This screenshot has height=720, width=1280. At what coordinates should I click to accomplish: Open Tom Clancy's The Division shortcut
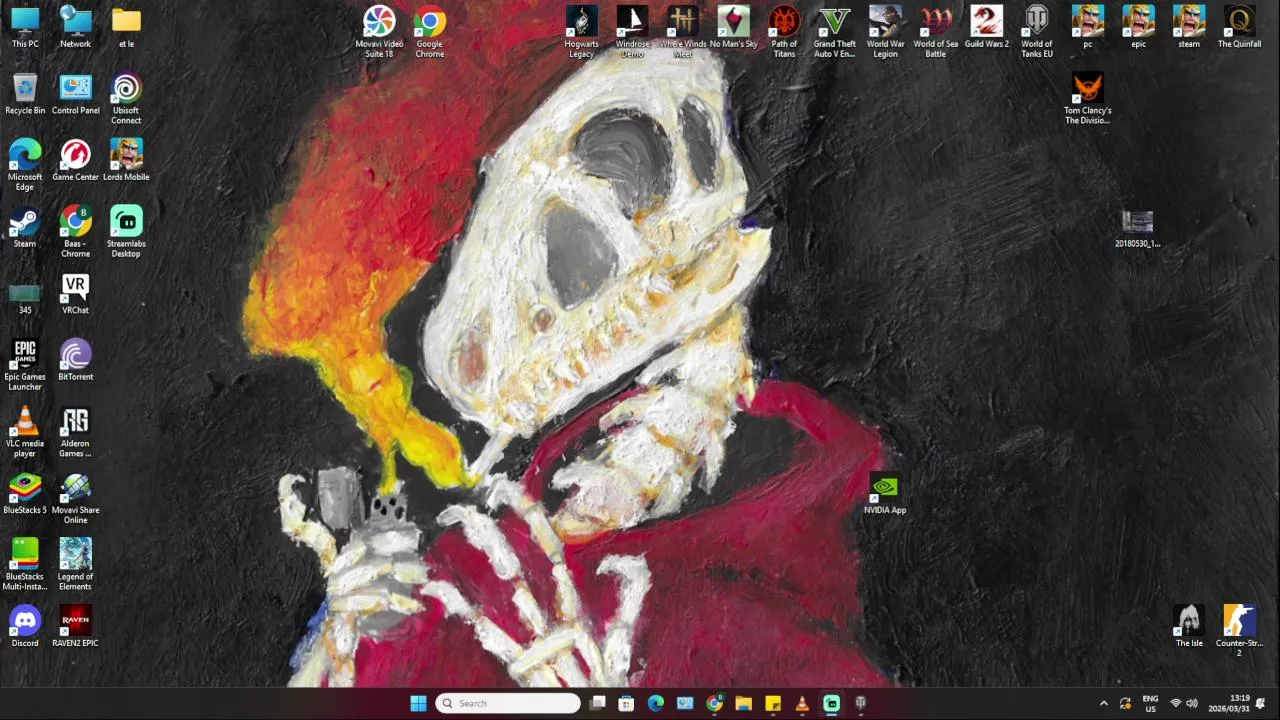[x=1088, y=99]
